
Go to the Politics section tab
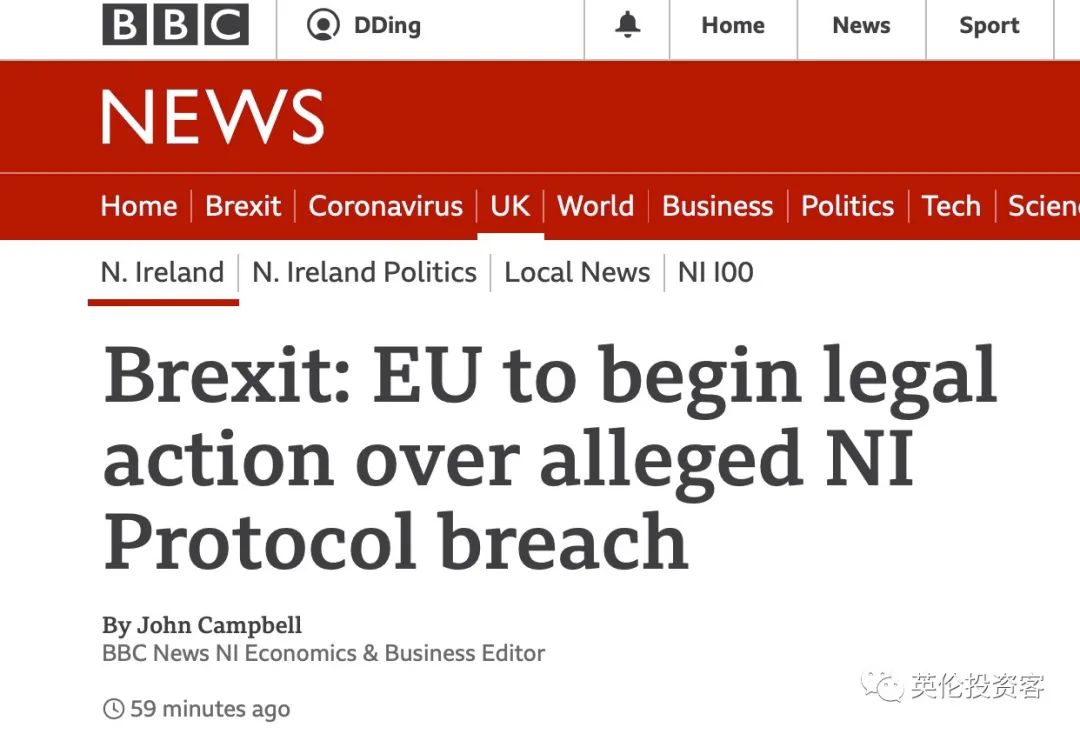847,206
